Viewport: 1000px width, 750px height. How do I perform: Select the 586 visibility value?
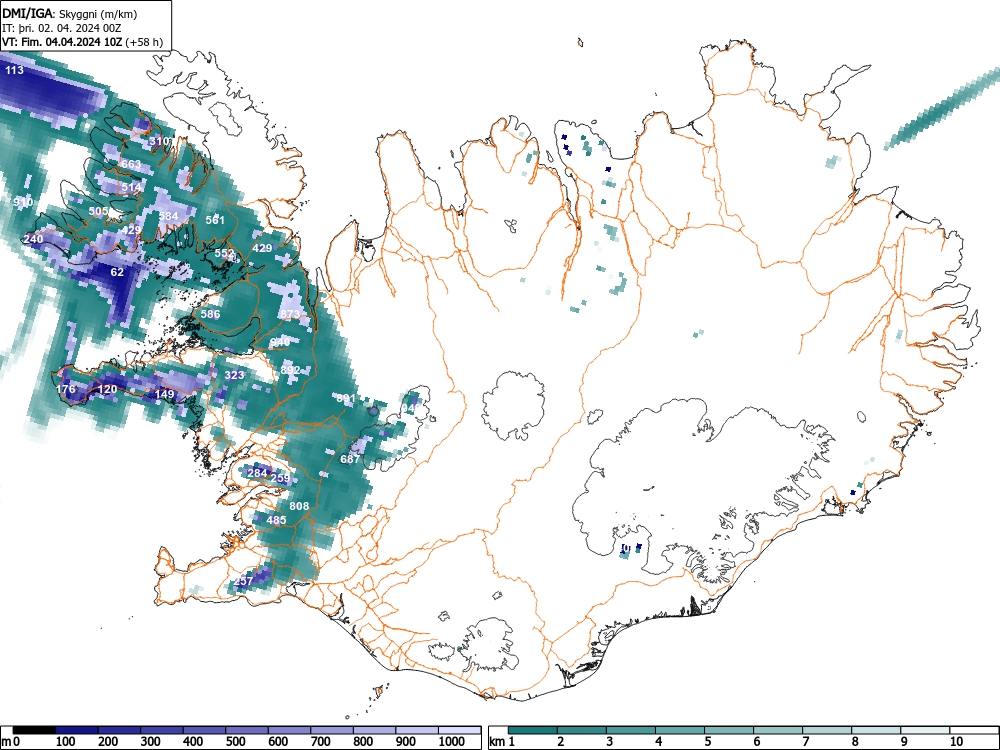pyautogui.click(x=210, y=314)
